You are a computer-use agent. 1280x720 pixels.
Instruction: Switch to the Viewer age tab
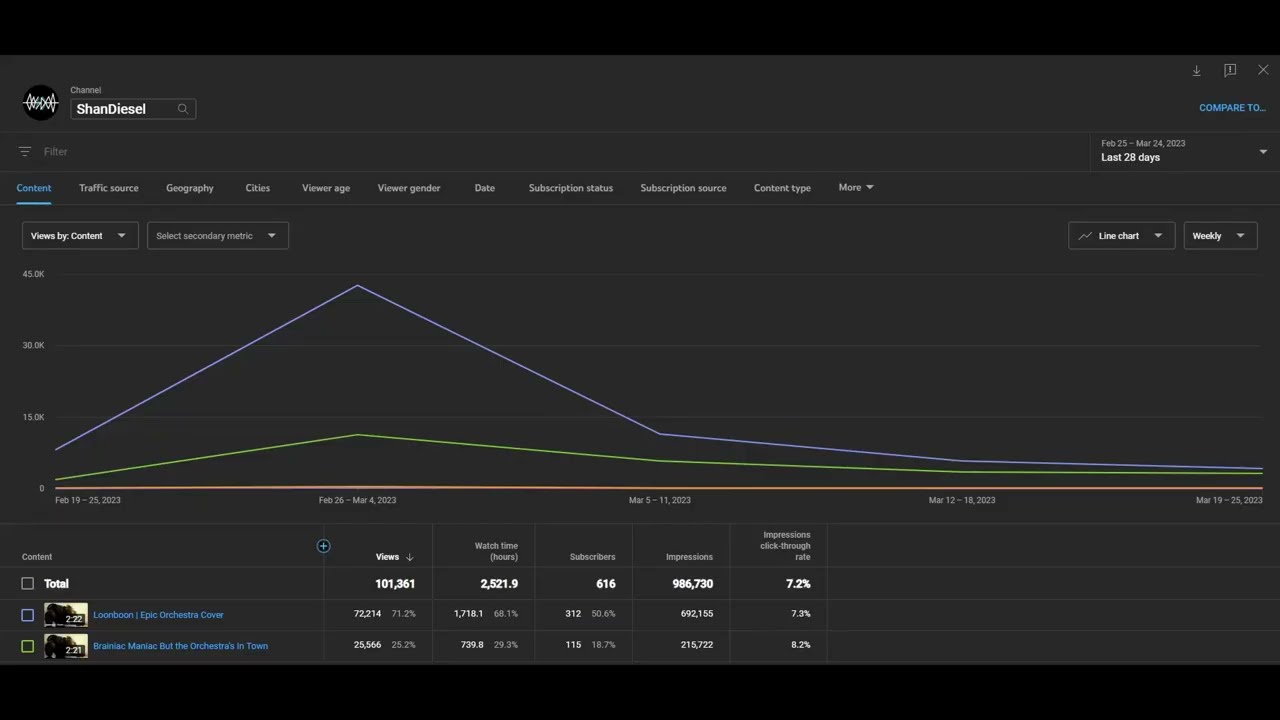pyautogui.click(x=326, y=188)
